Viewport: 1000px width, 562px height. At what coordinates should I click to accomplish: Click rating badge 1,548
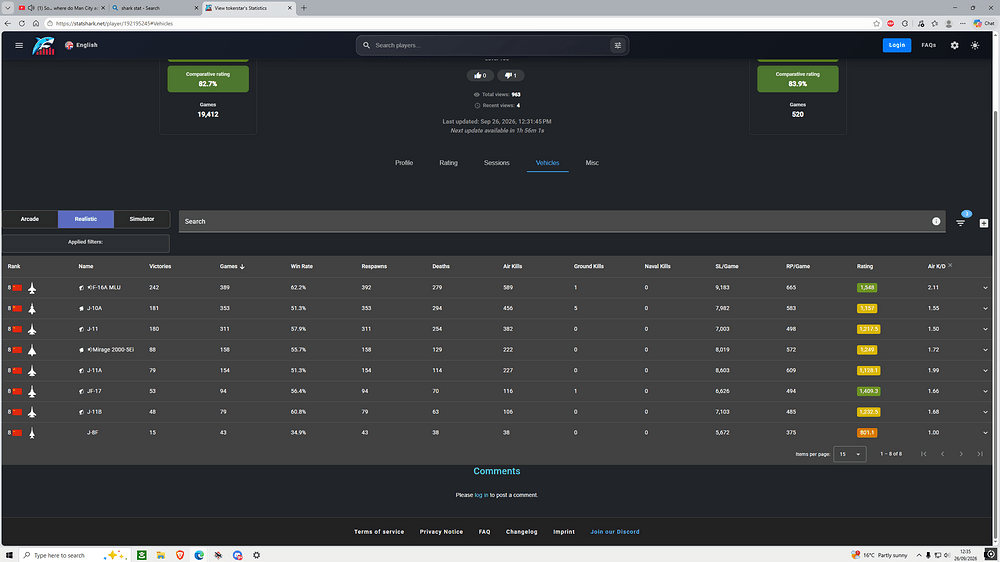click(x=867, y=288)
